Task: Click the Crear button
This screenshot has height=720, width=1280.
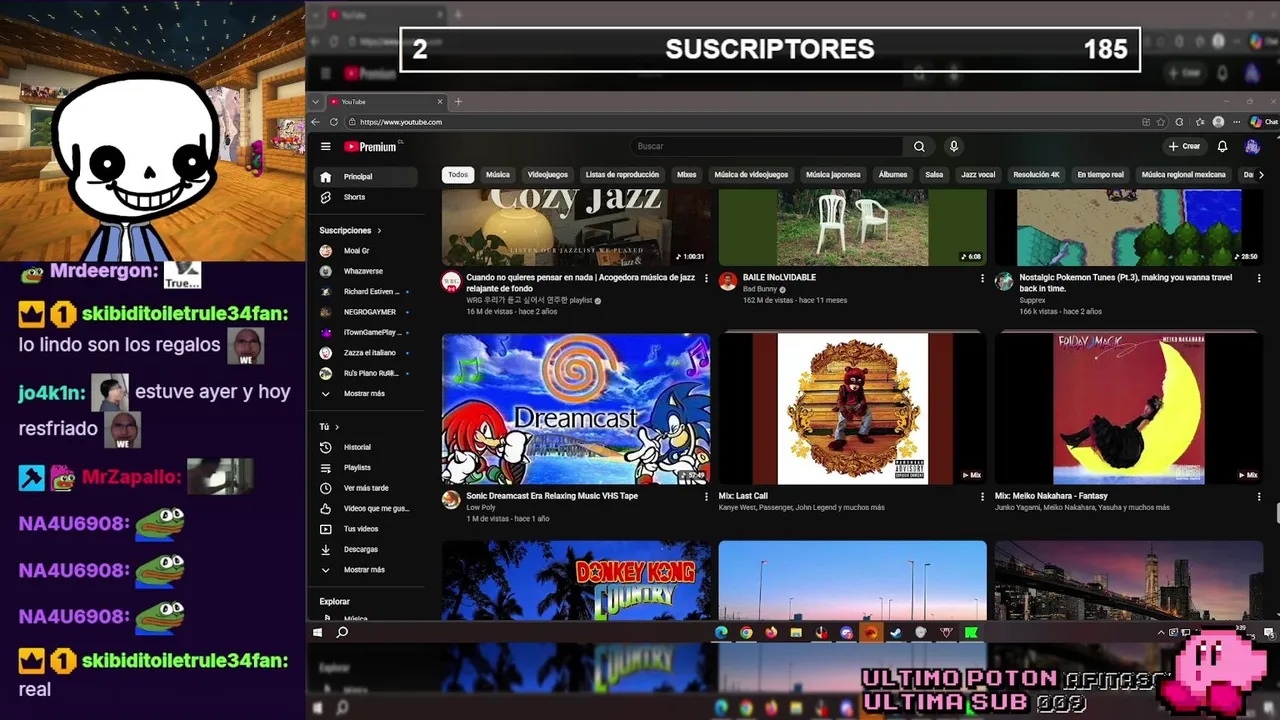Action: [1184, 146]
